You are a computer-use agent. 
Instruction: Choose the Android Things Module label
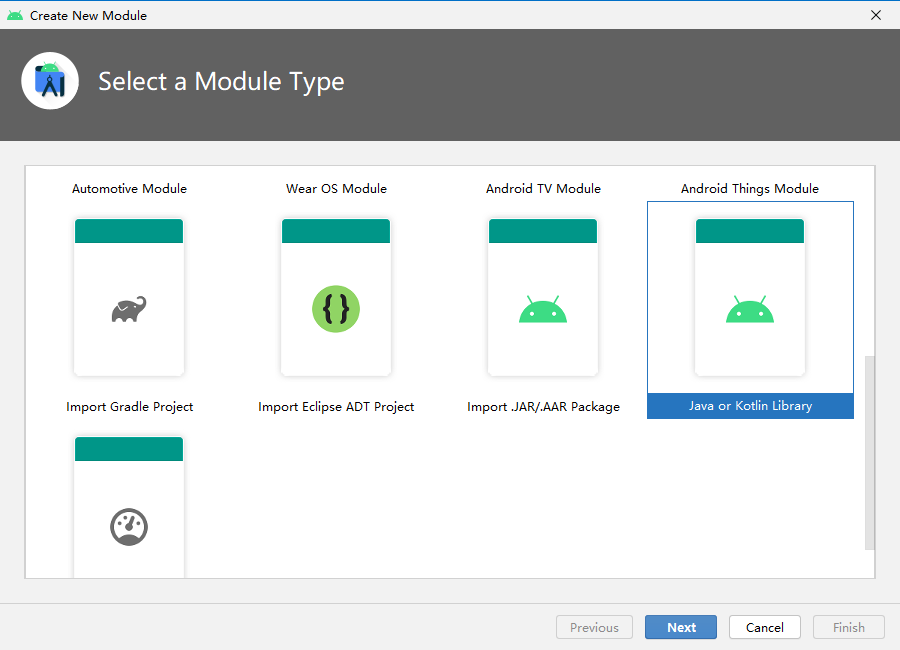tap(750, 189)
